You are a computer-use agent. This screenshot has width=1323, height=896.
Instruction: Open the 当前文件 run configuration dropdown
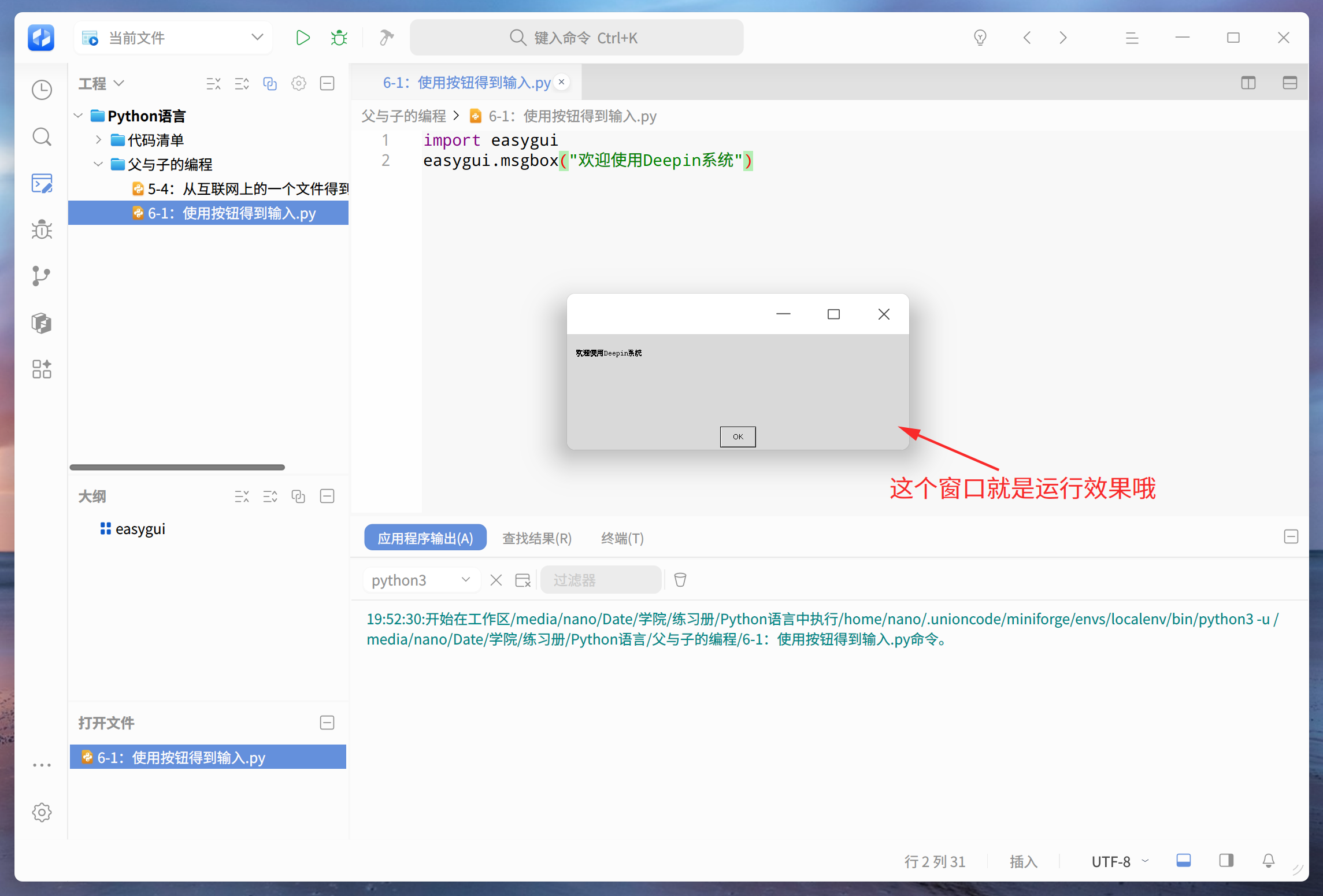(x=173, y=38)
